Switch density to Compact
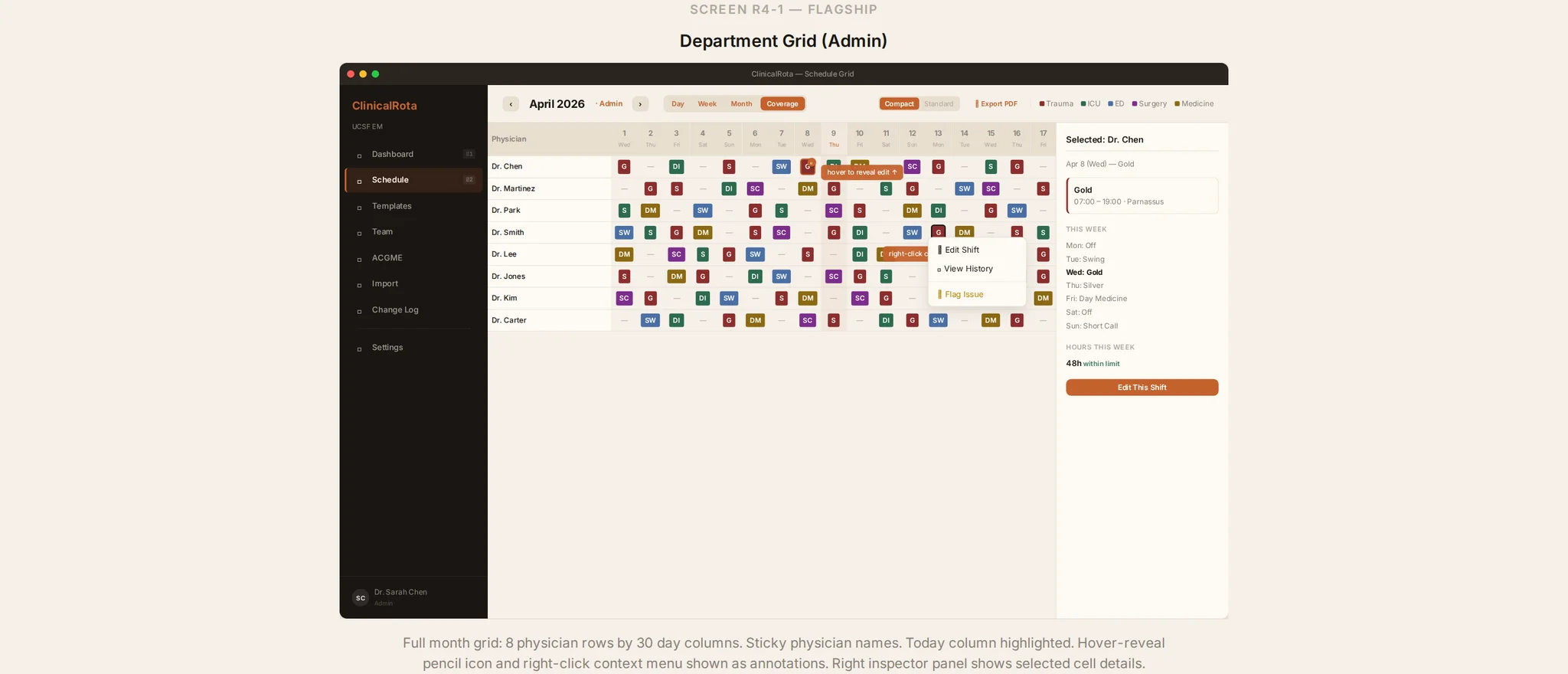This screenshot has height=674, width=1568. tap(900, 104)
